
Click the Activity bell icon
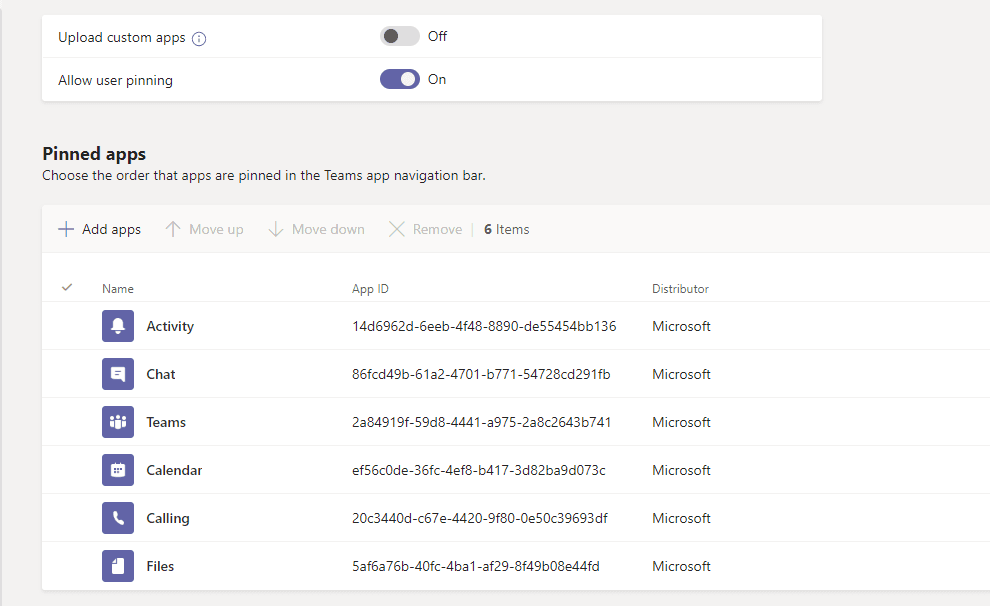coord(118,326)
